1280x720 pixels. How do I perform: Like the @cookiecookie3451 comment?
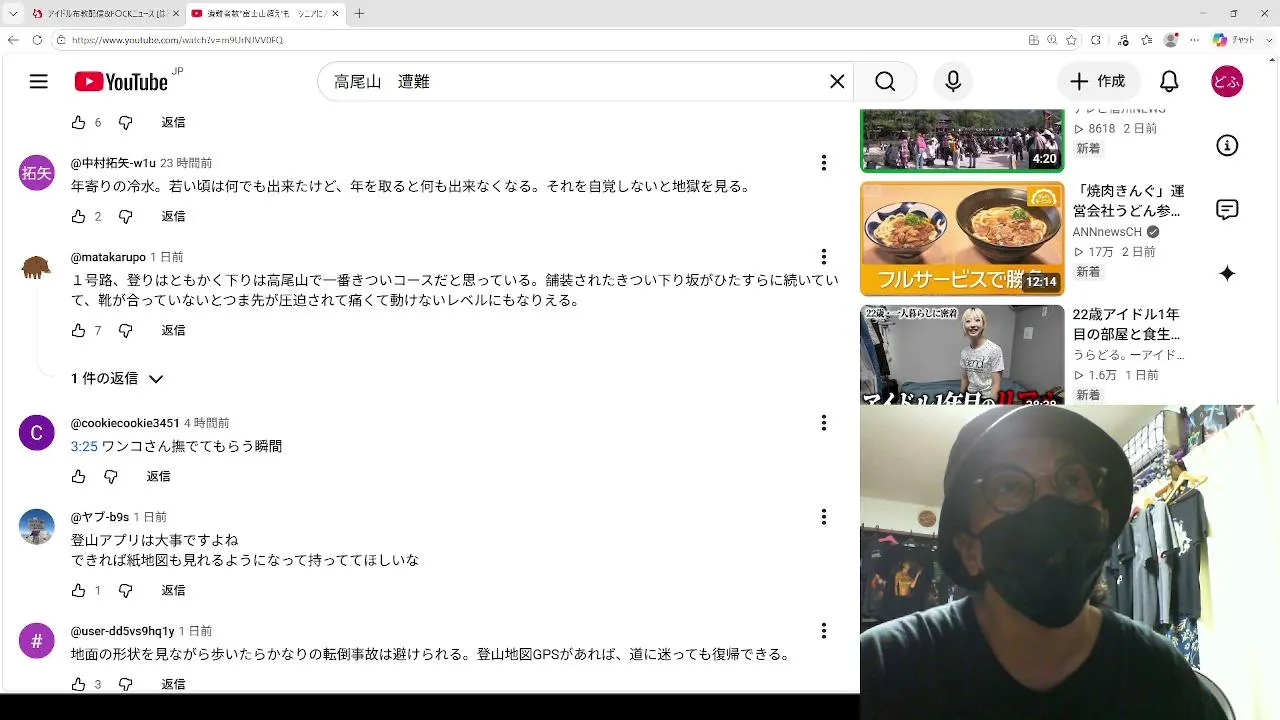pyautogui.click(x=79, y=476)
